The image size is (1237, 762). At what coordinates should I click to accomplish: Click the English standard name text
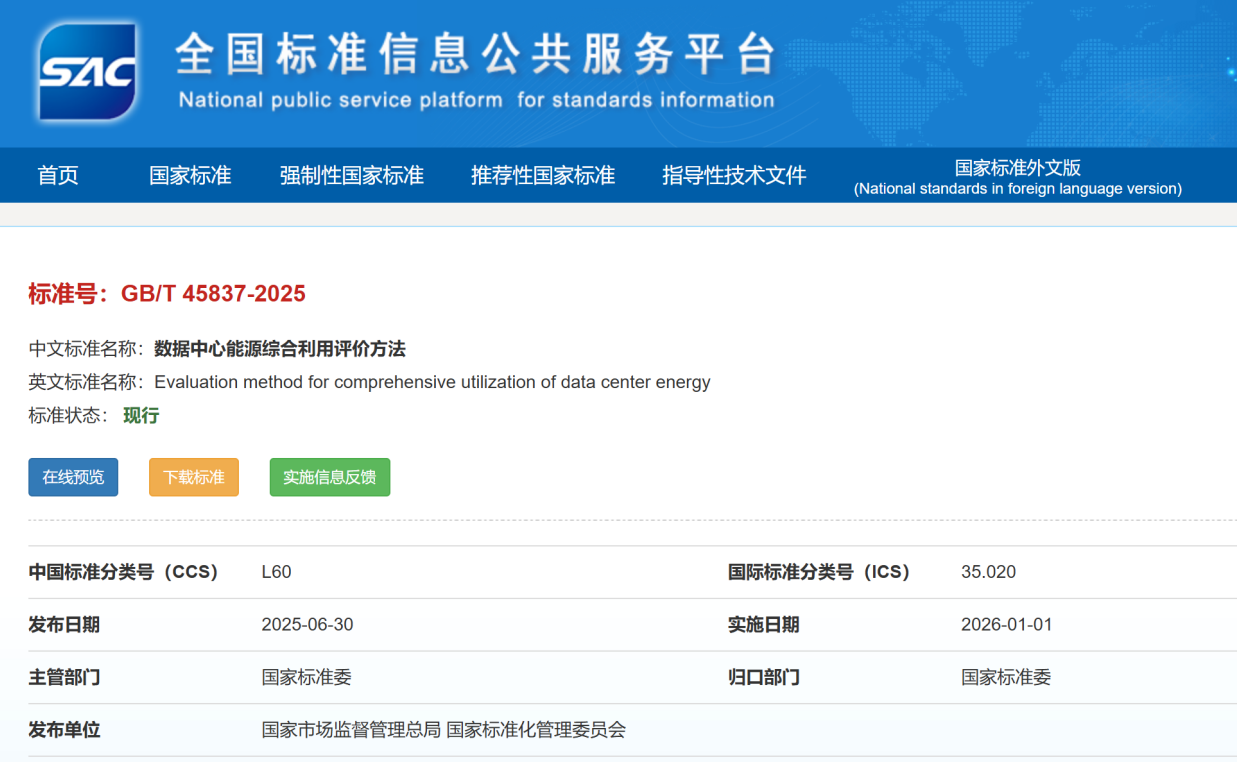coord(432,382)
